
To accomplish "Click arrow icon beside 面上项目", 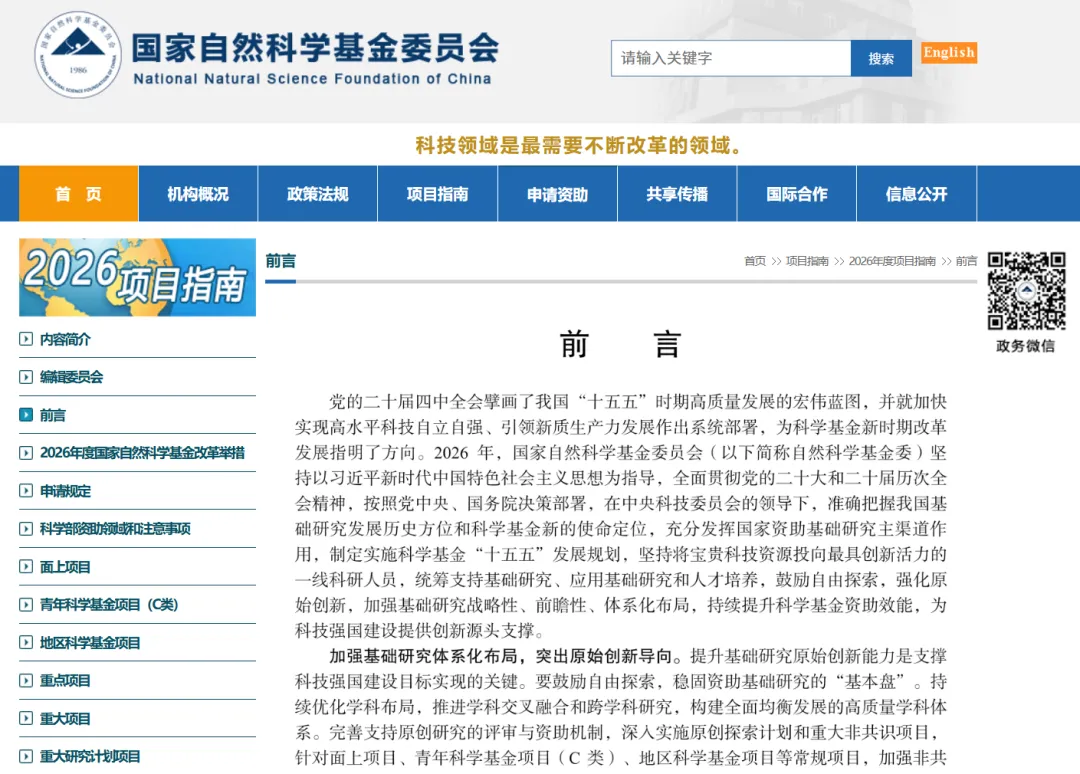I will (x=26, y=567).
